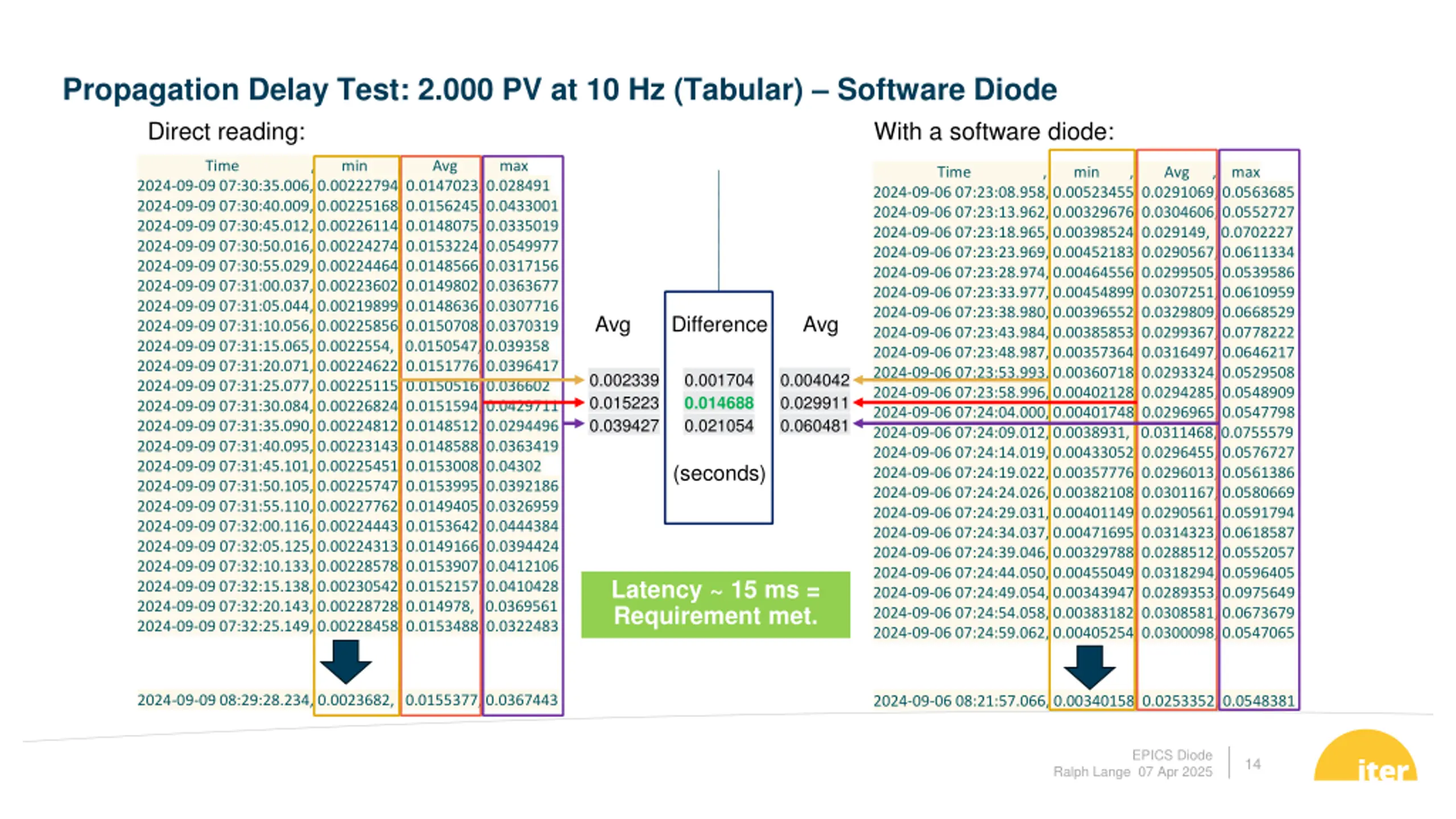Click final timestamp 2024-09-09 08:29:28.234
The height and width of the screenshot is (819, 1456).
tap(224, 700)
